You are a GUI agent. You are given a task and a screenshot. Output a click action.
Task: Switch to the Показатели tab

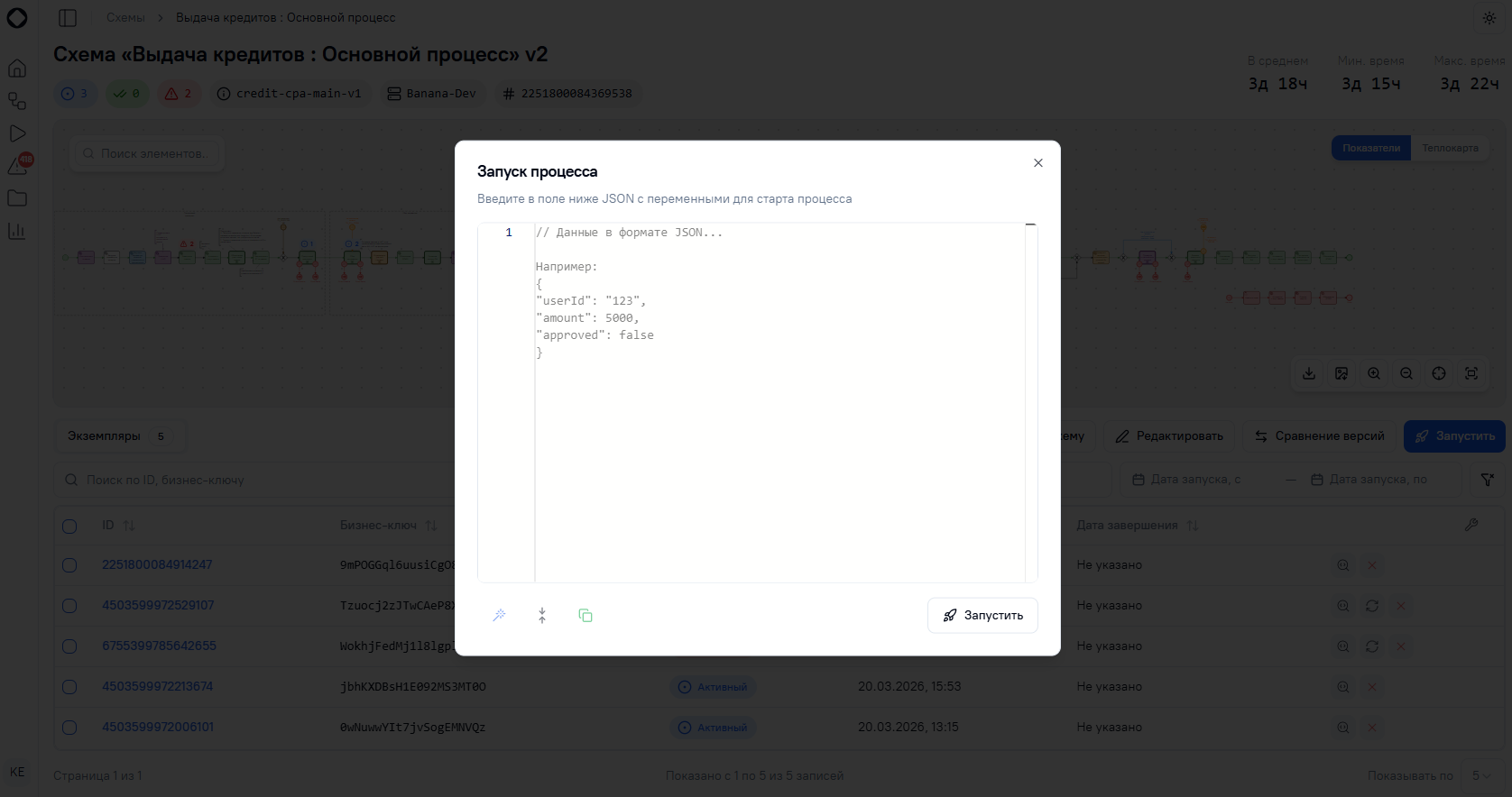tap(1371, 148)
